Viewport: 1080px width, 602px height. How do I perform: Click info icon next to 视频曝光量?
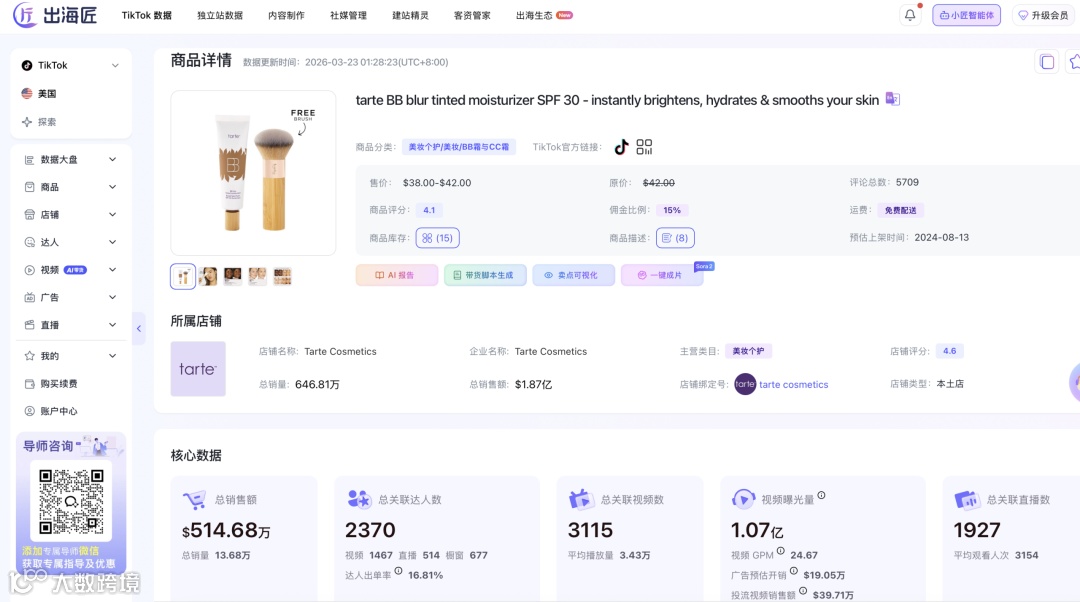[x=821, y=495]
